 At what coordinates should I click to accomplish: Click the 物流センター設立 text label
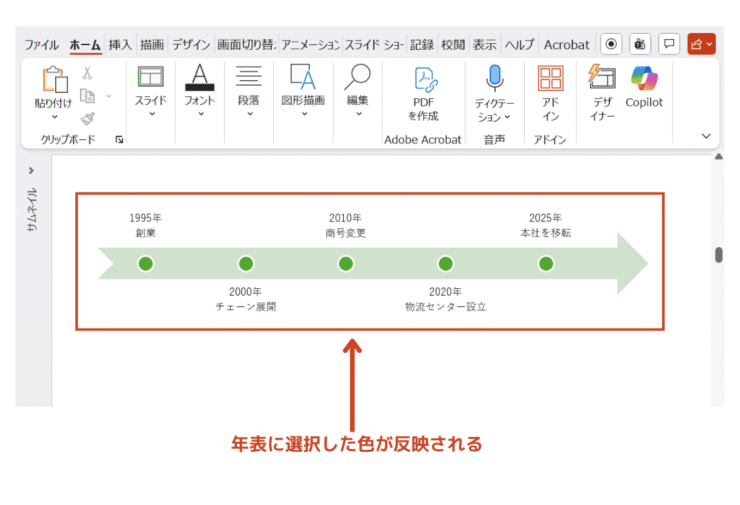coord(446,307)
